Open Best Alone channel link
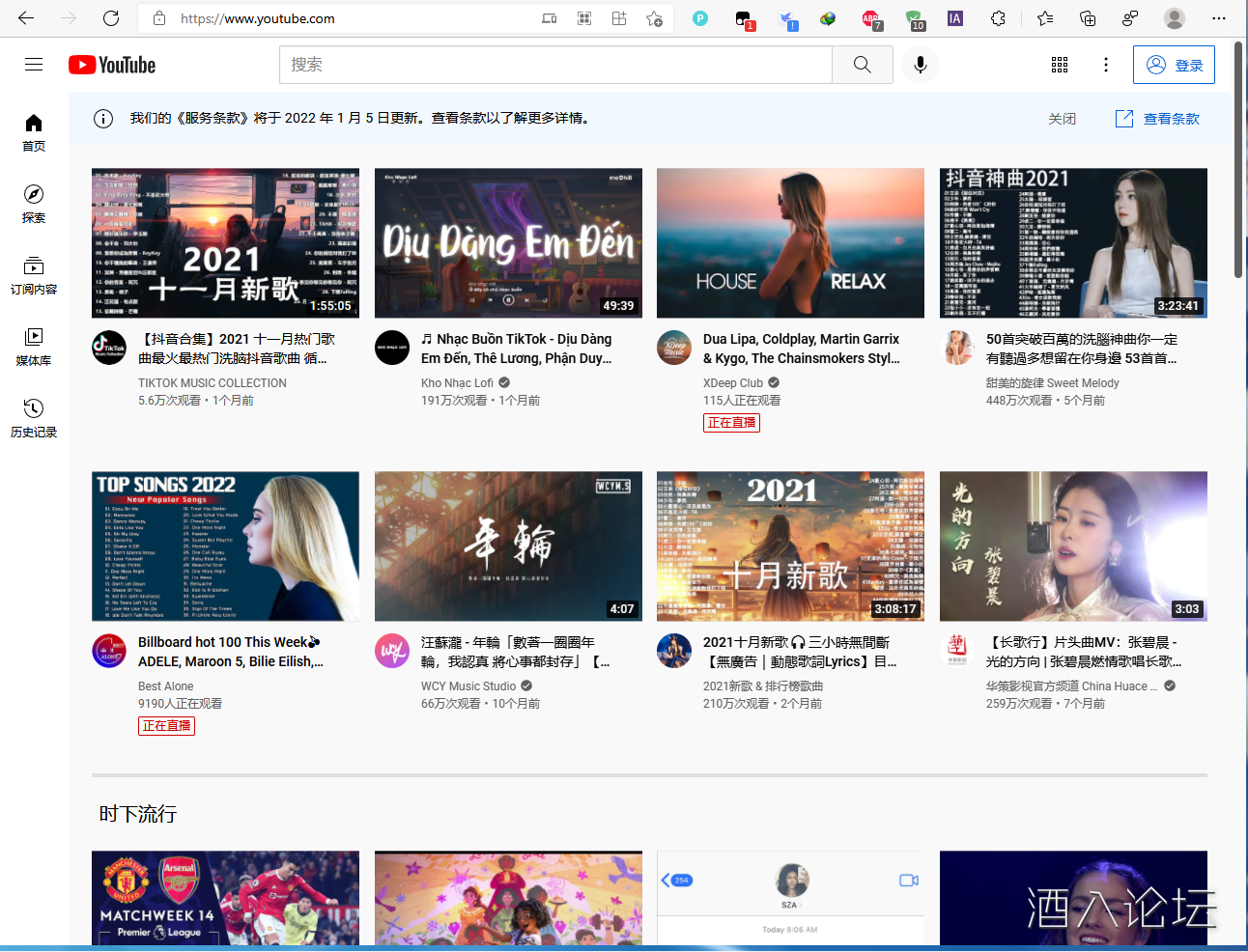This screenshot has height=952, width=1248. [x=165, y=686]
